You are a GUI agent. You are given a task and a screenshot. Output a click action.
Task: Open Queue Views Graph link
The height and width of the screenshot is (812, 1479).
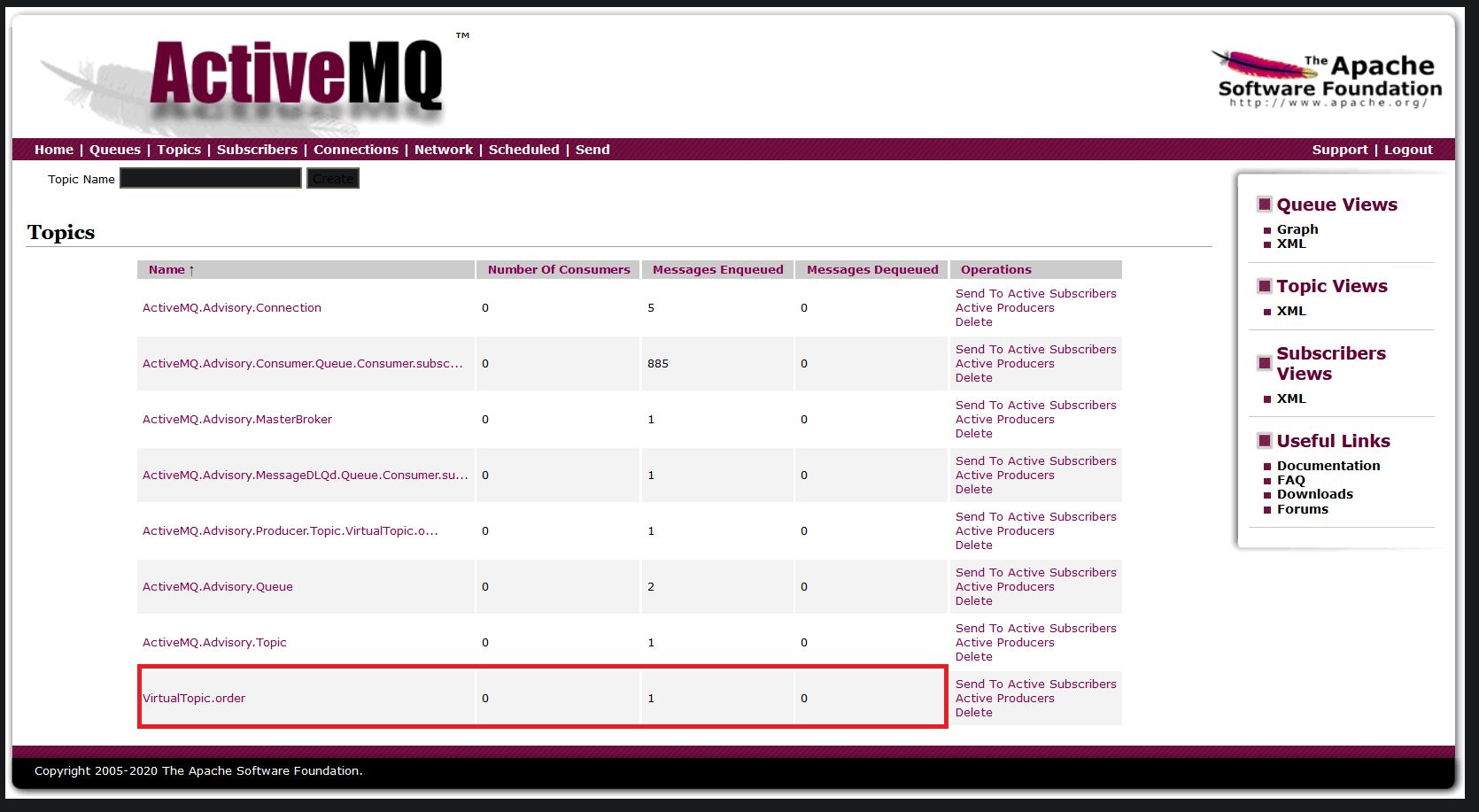[x=1297, y=229]
